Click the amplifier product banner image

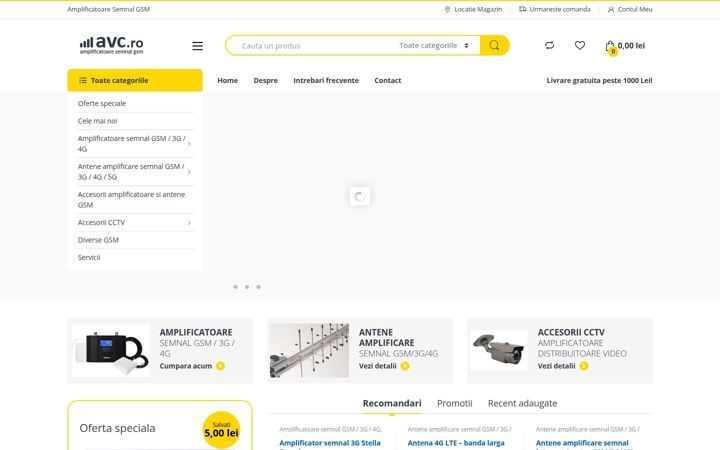point(111,350)
